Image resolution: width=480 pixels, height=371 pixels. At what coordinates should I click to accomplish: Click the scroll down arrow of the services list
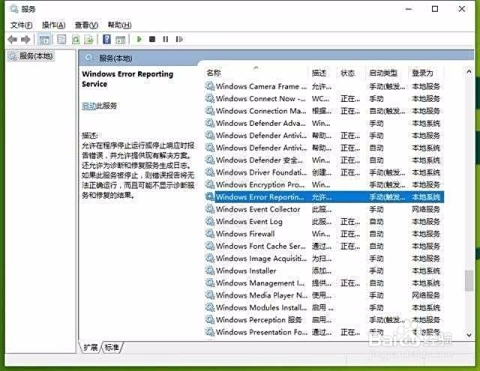469,335
